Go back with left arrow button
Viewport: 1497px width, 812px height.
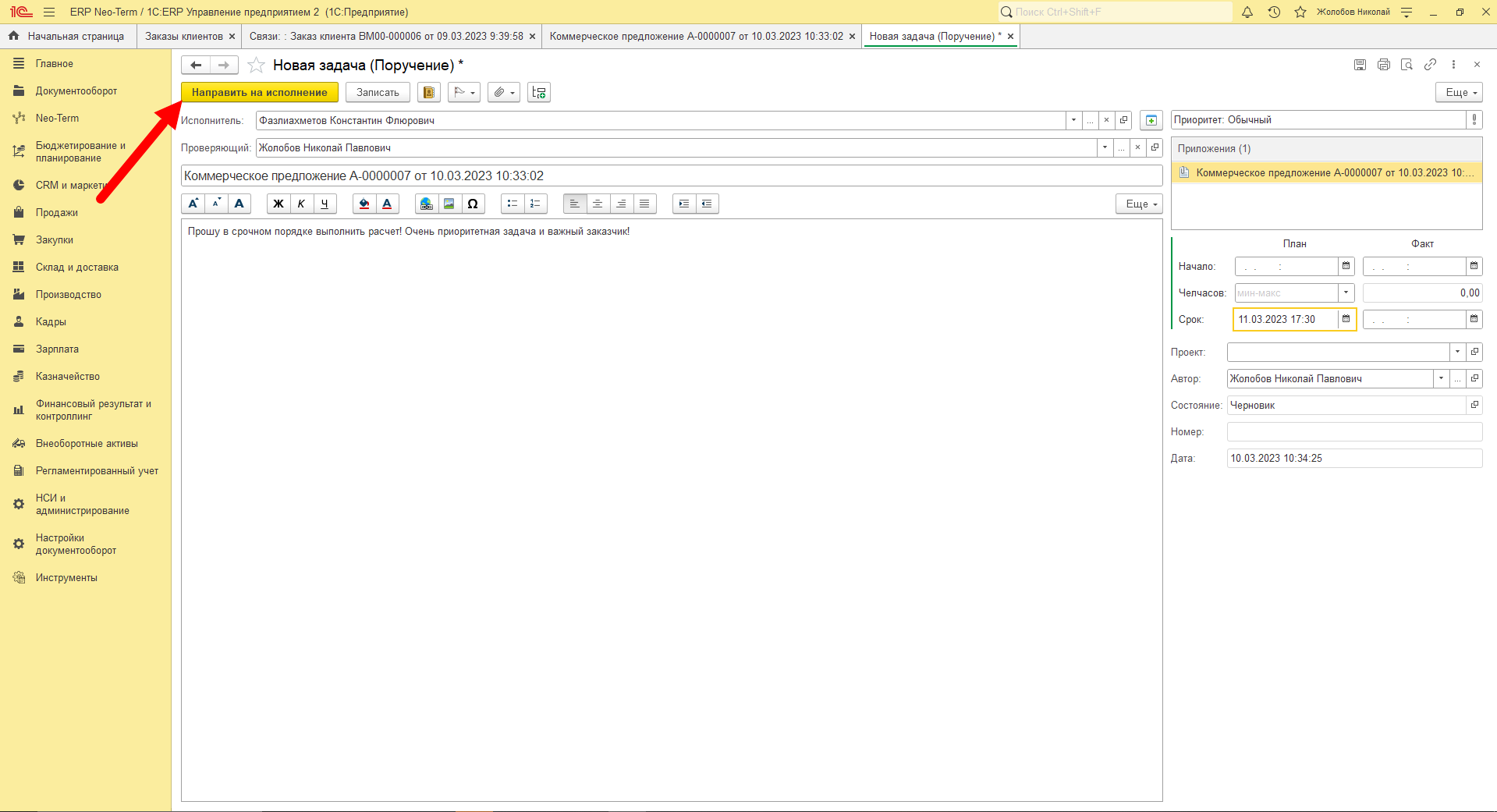(196, 65)
